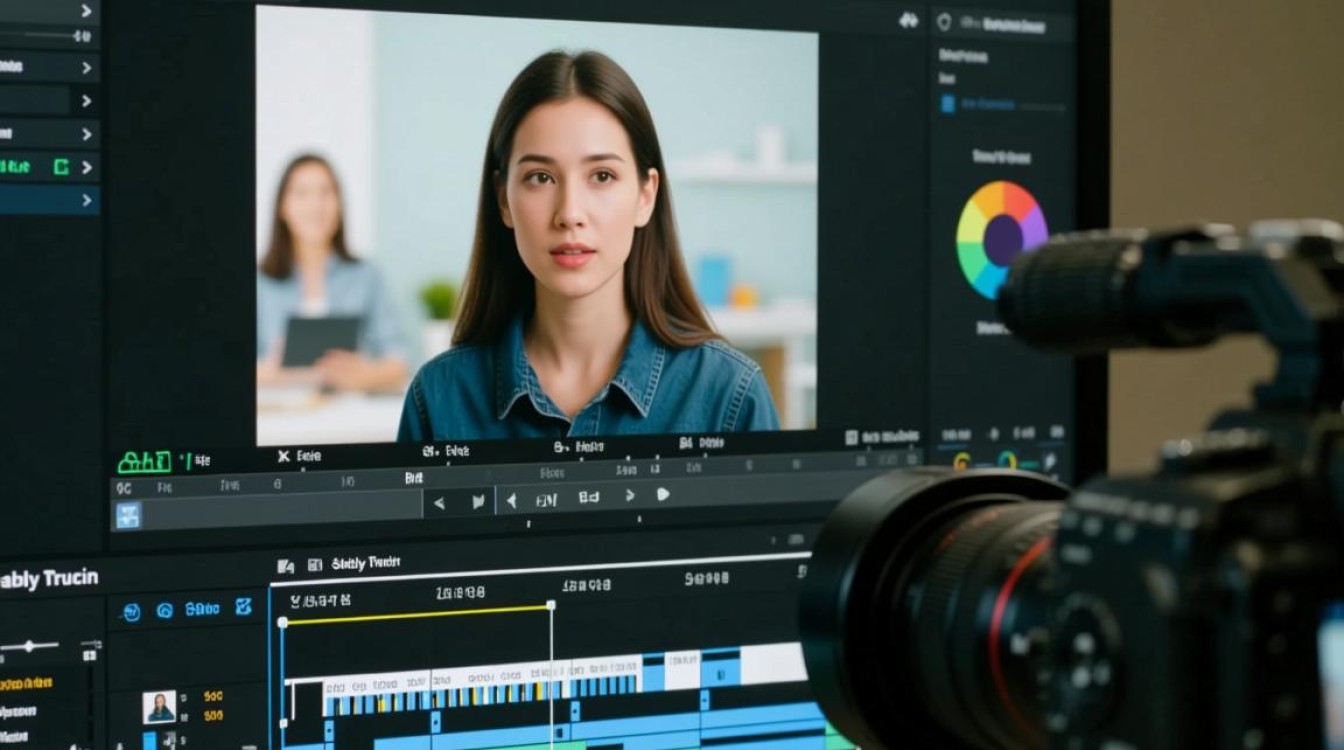The width and height of the screenshot is (1344, 750).
Task: Click the icon left of the timeline Stably Trucin tab
Action: pos(314,565)
